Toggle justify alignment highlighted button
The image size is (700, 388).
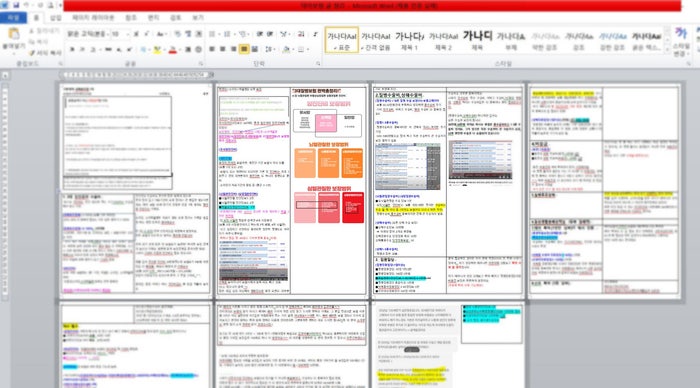pos(244,49)
